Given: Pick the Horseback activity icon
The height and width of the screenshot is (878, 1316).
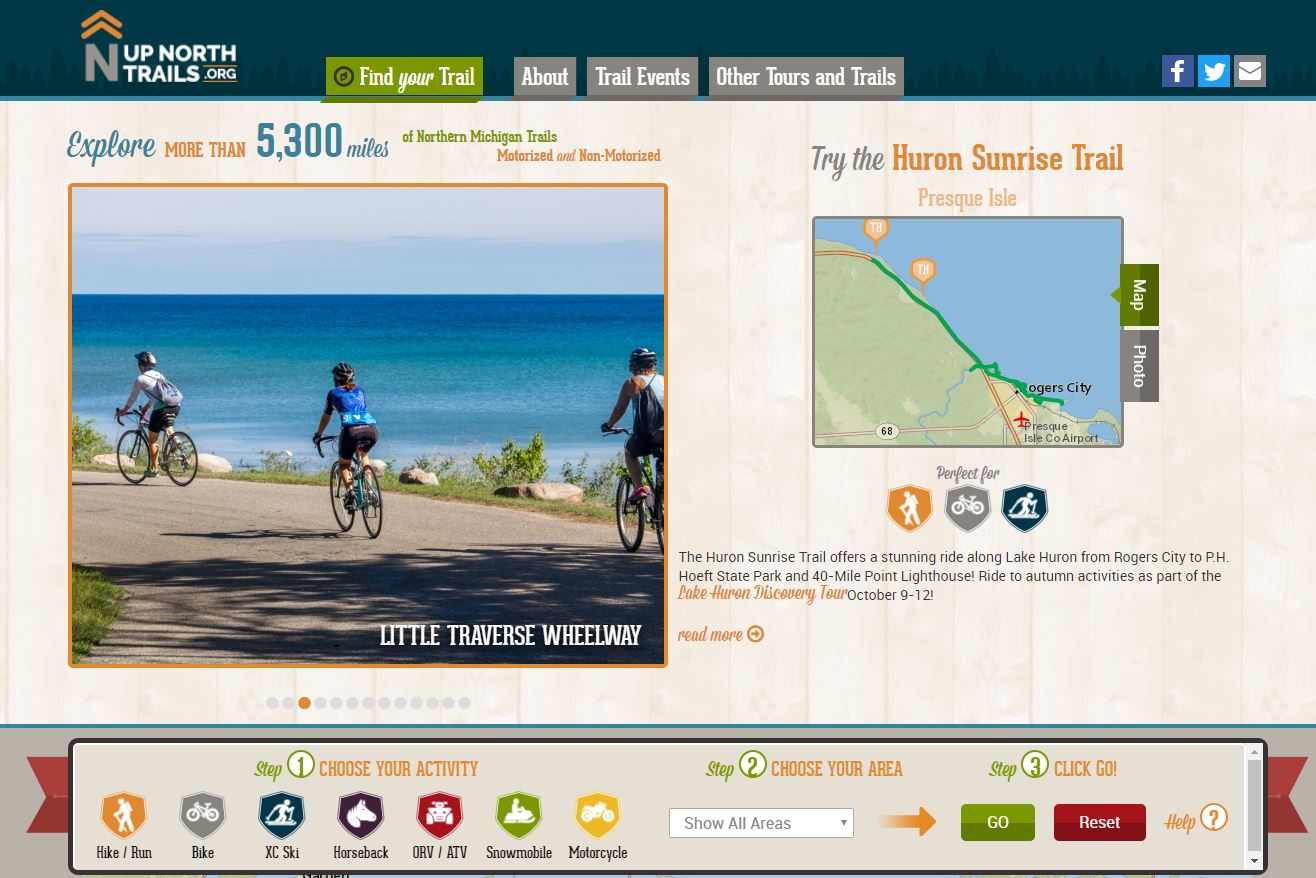Looking at the screenshot, I should click(360, 815).
